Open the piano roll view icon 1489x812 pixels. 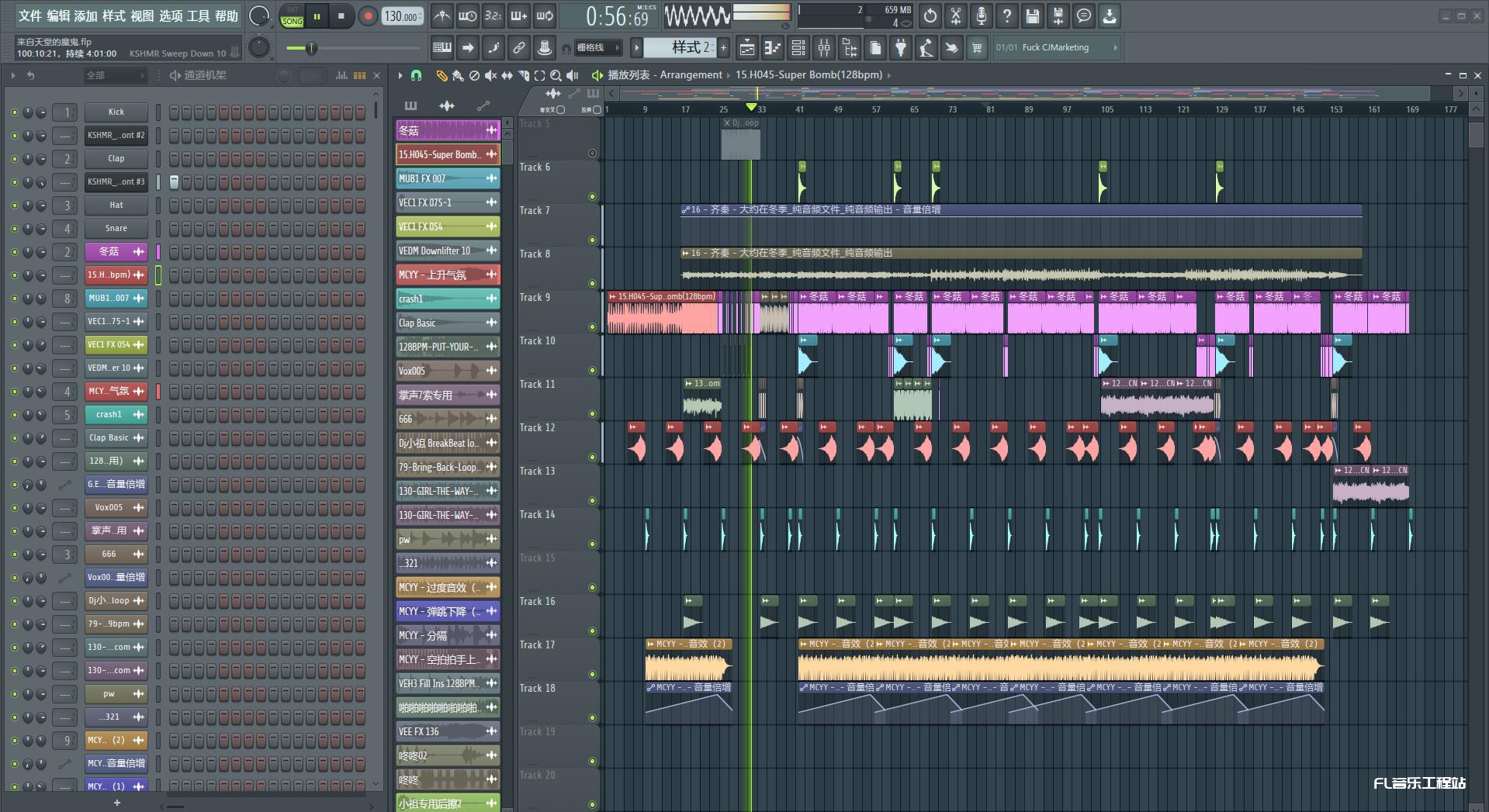click(772, 48)
